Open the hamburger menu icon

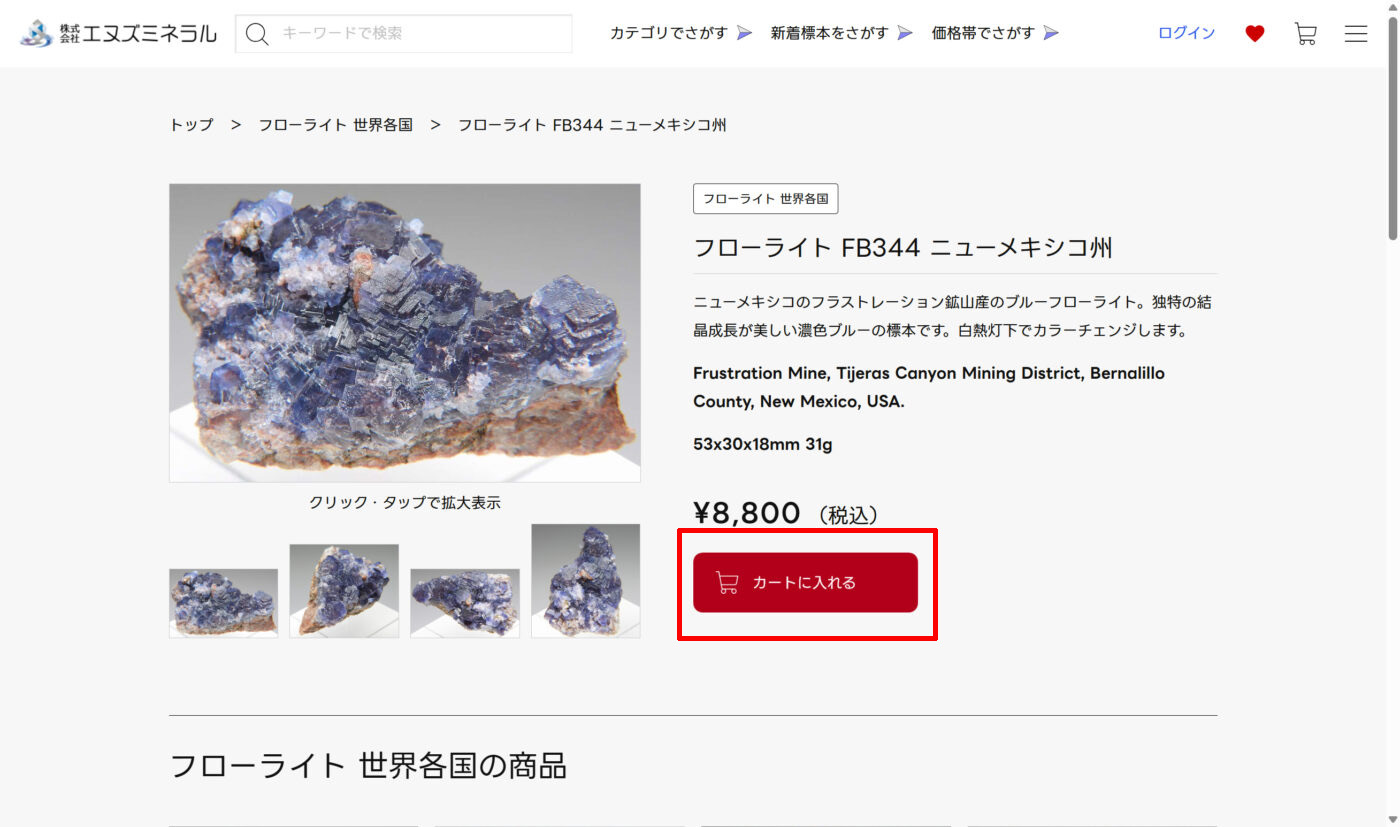click(1356, 34)
